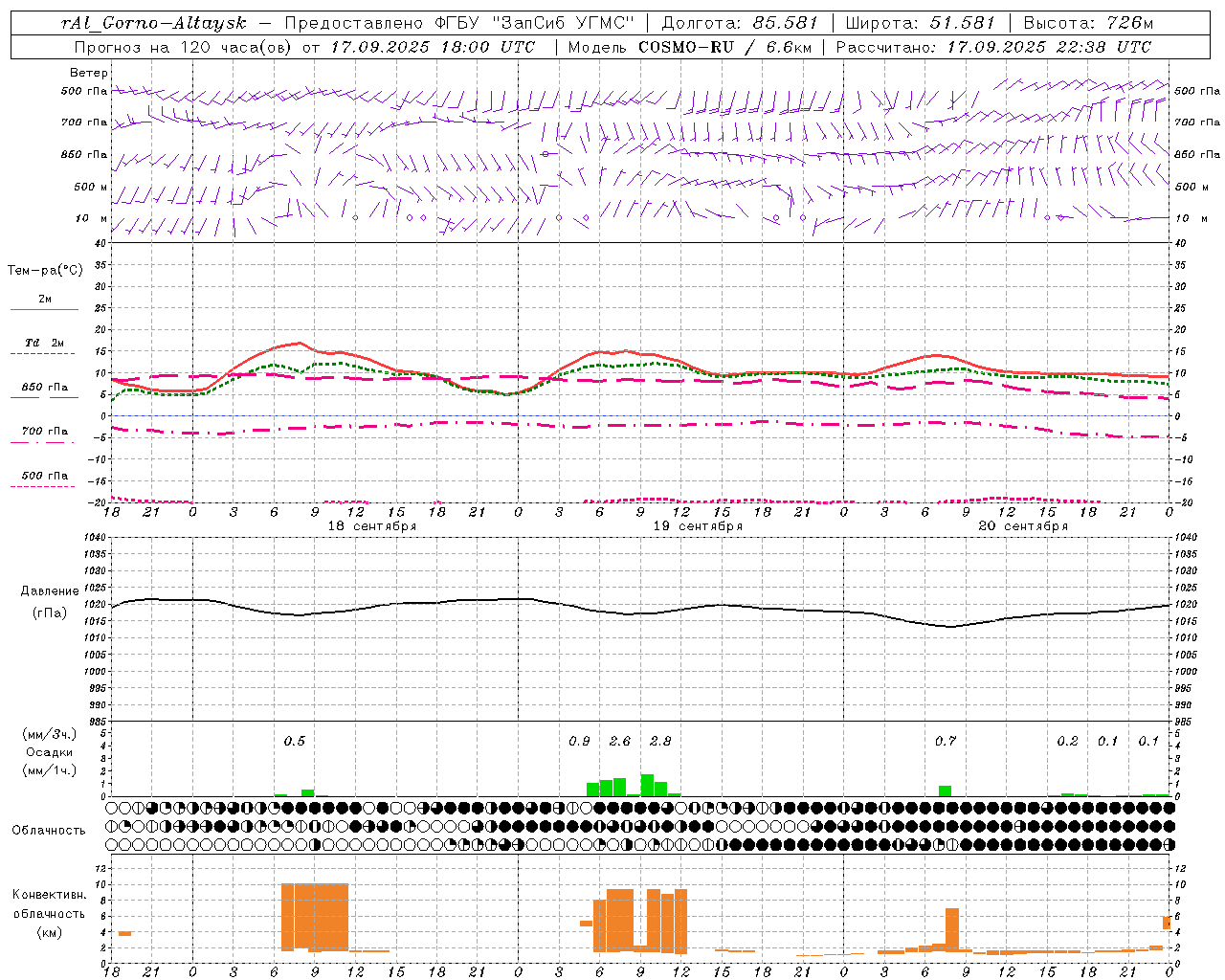
Task: Click the "Облачность" cloud cover label
Action: click(49, 830)
